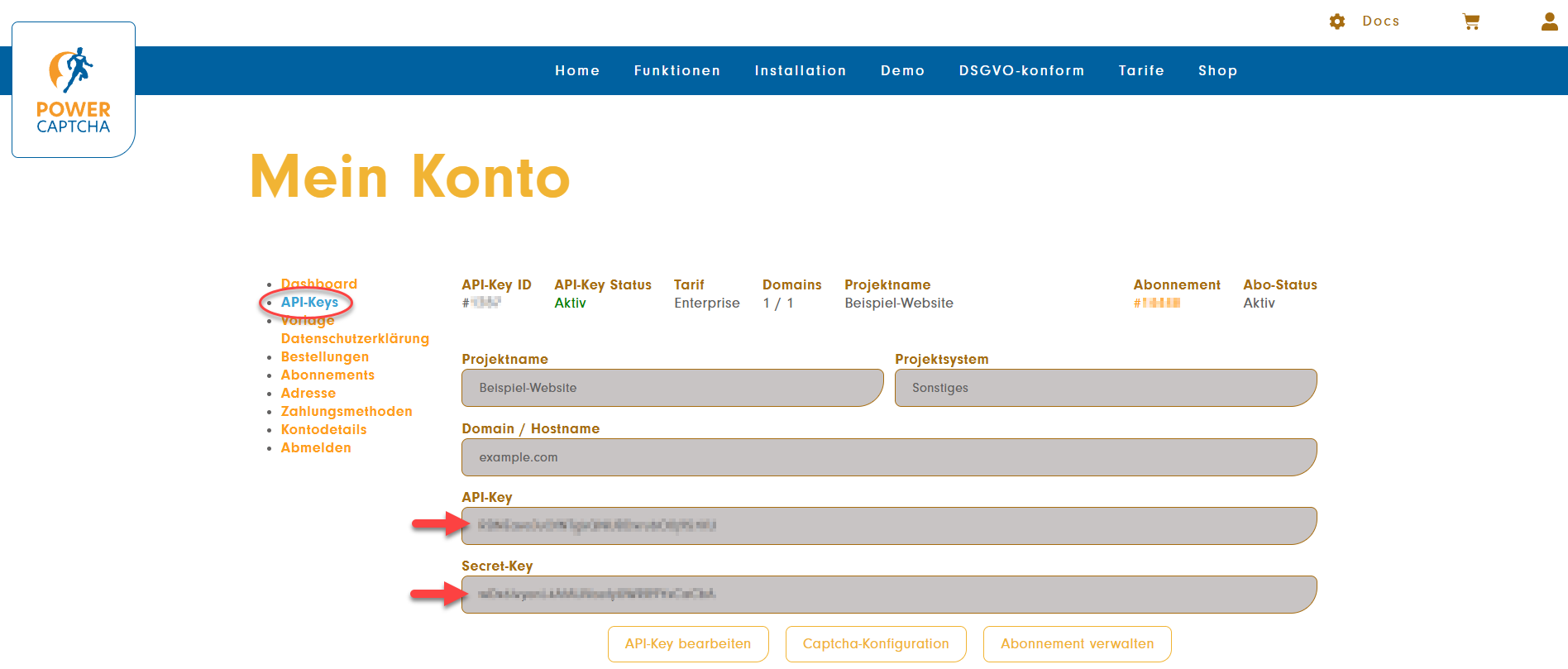Open the shopping cart icon

click(x=1470, y=22)
